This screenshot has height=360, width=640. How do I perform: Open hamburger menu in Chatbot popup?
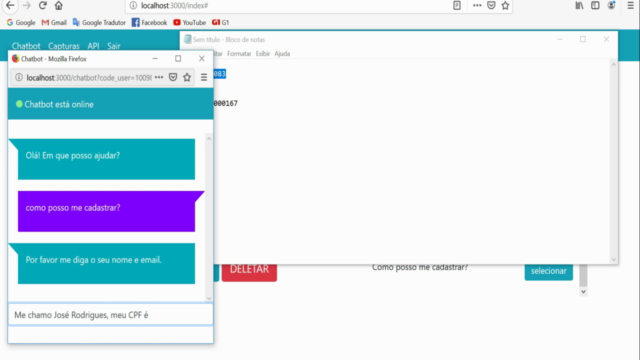[204, 77]
